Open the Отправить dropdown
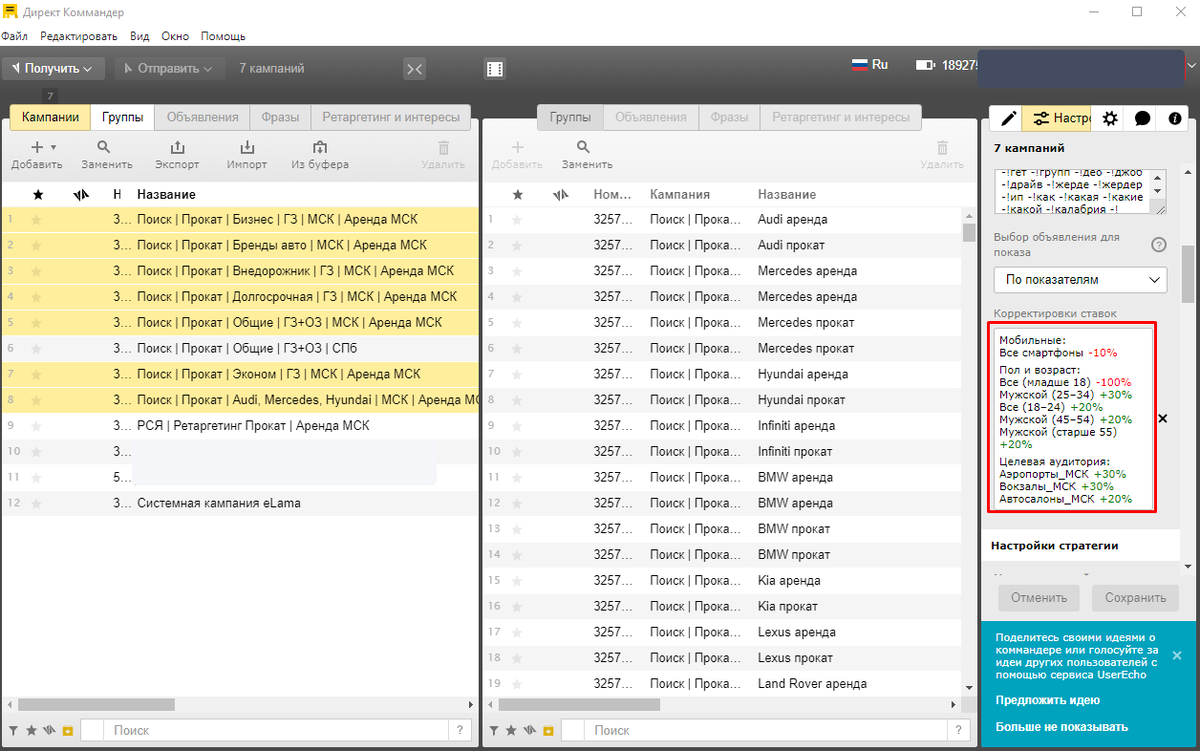Viewport: 1200px width, 751px height. tap(169, 68)
